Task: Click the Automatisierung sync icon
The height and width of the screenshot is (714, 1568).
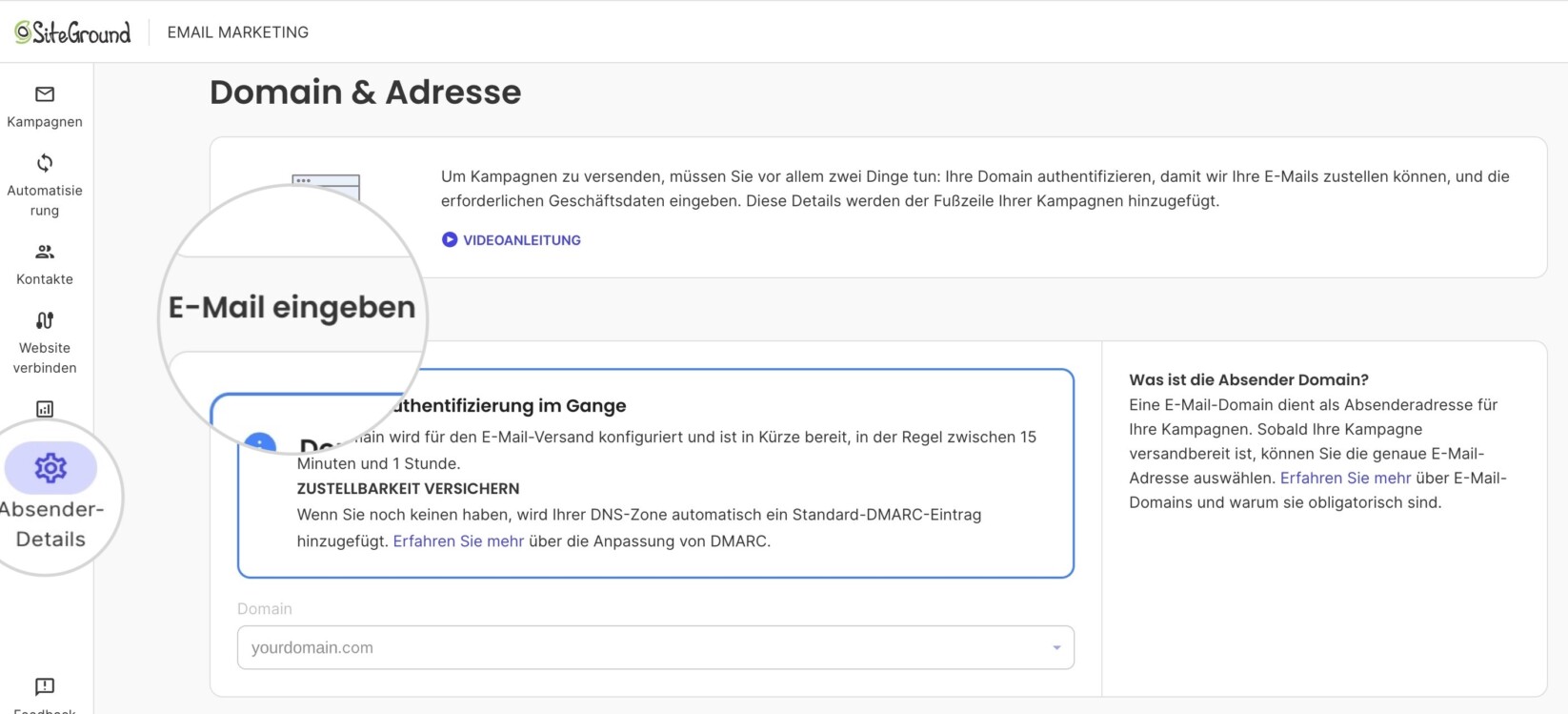Action: coord(45,163)
